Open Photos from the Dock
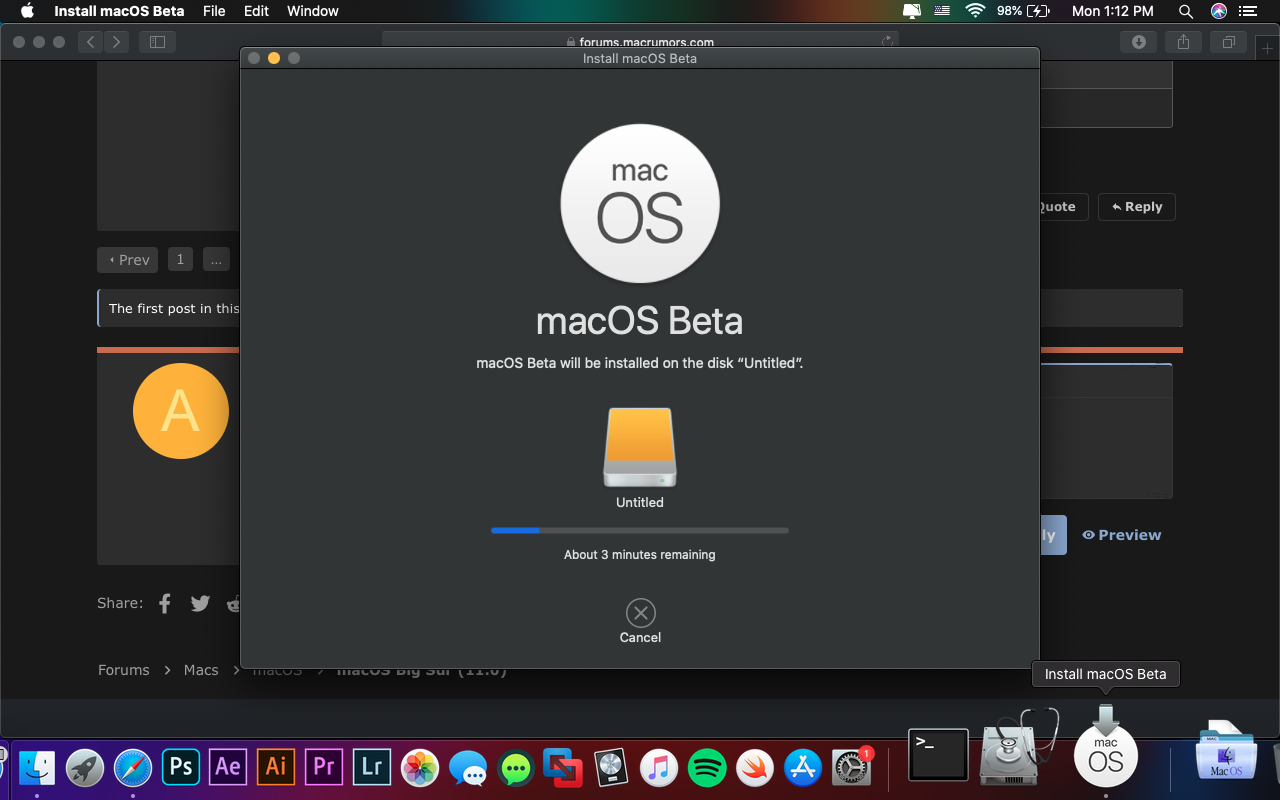 point(420,767)
